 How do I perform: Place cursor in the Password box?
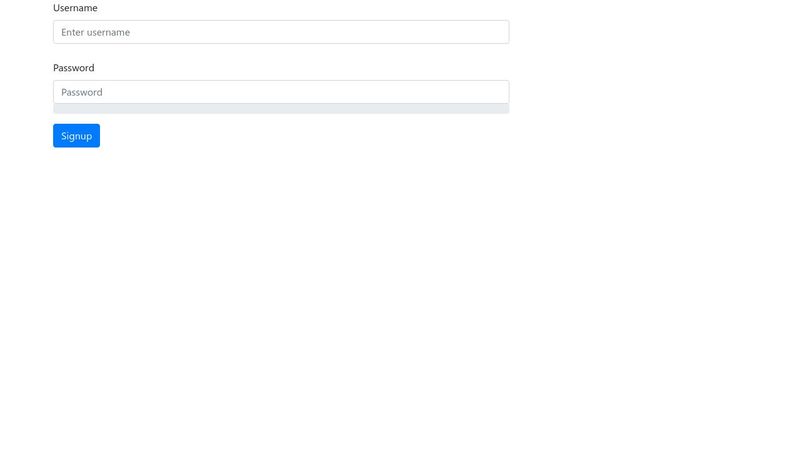(x=281, y=92)
